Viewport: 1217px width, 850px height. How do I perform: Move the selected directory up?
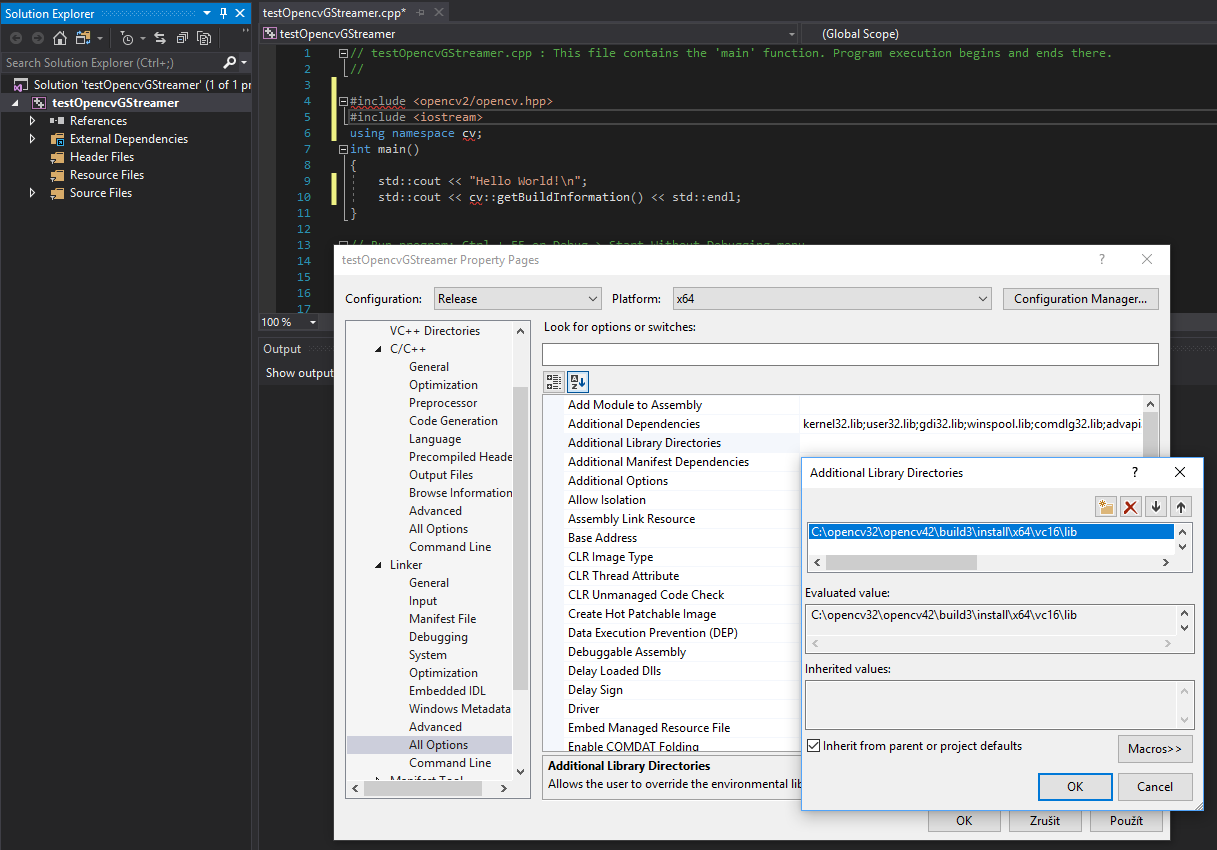pyautogui.click(x=1181, y=507)
